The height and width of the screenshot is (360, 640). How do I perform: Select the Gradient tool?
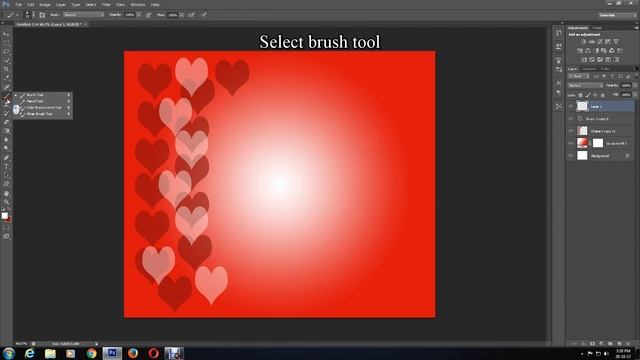(x=6, y=131)
